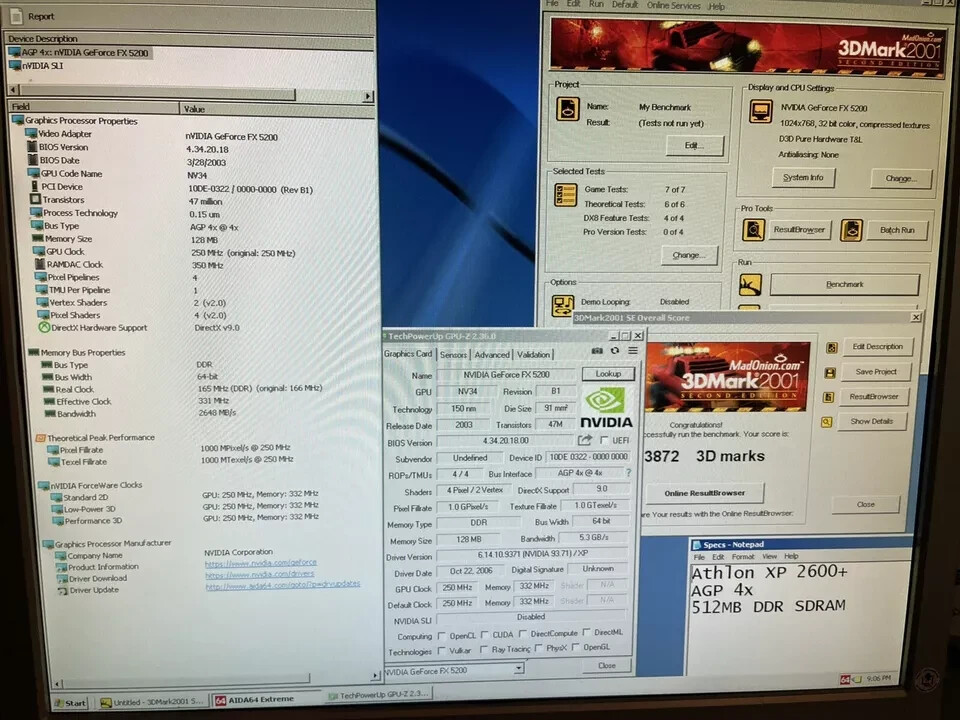Click the Show Details button

[x=871, y=421]
